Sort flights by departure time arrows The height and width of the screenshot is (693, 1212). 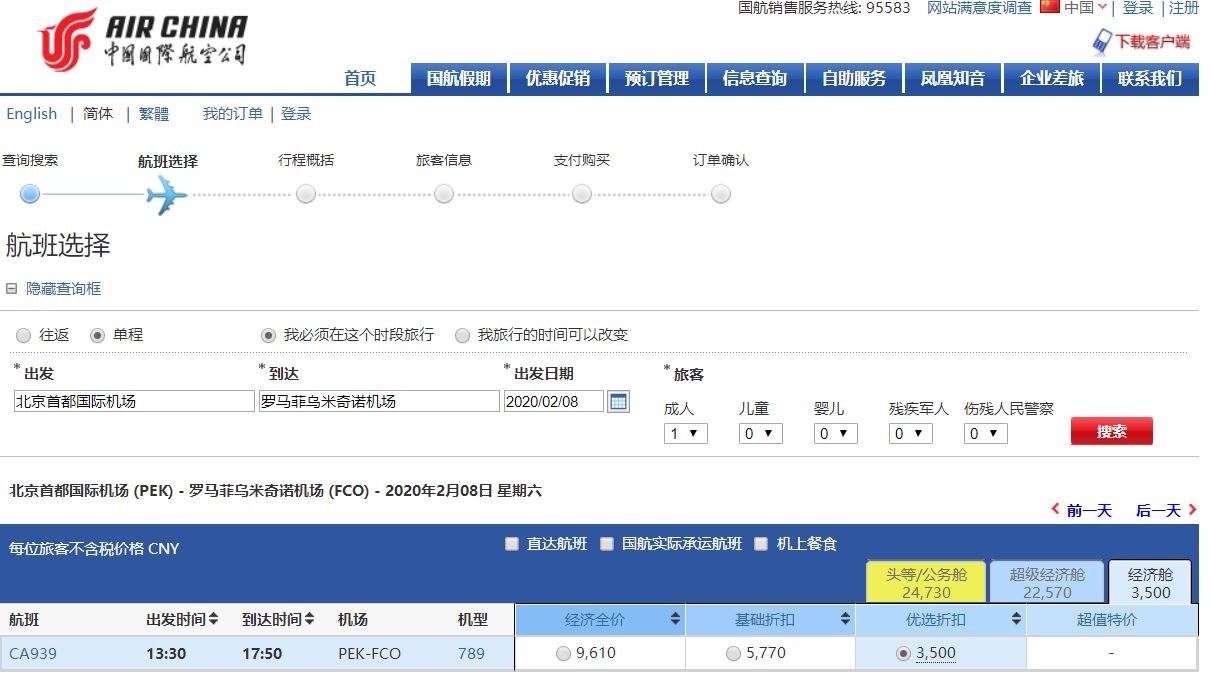click(x=213, y=620)
